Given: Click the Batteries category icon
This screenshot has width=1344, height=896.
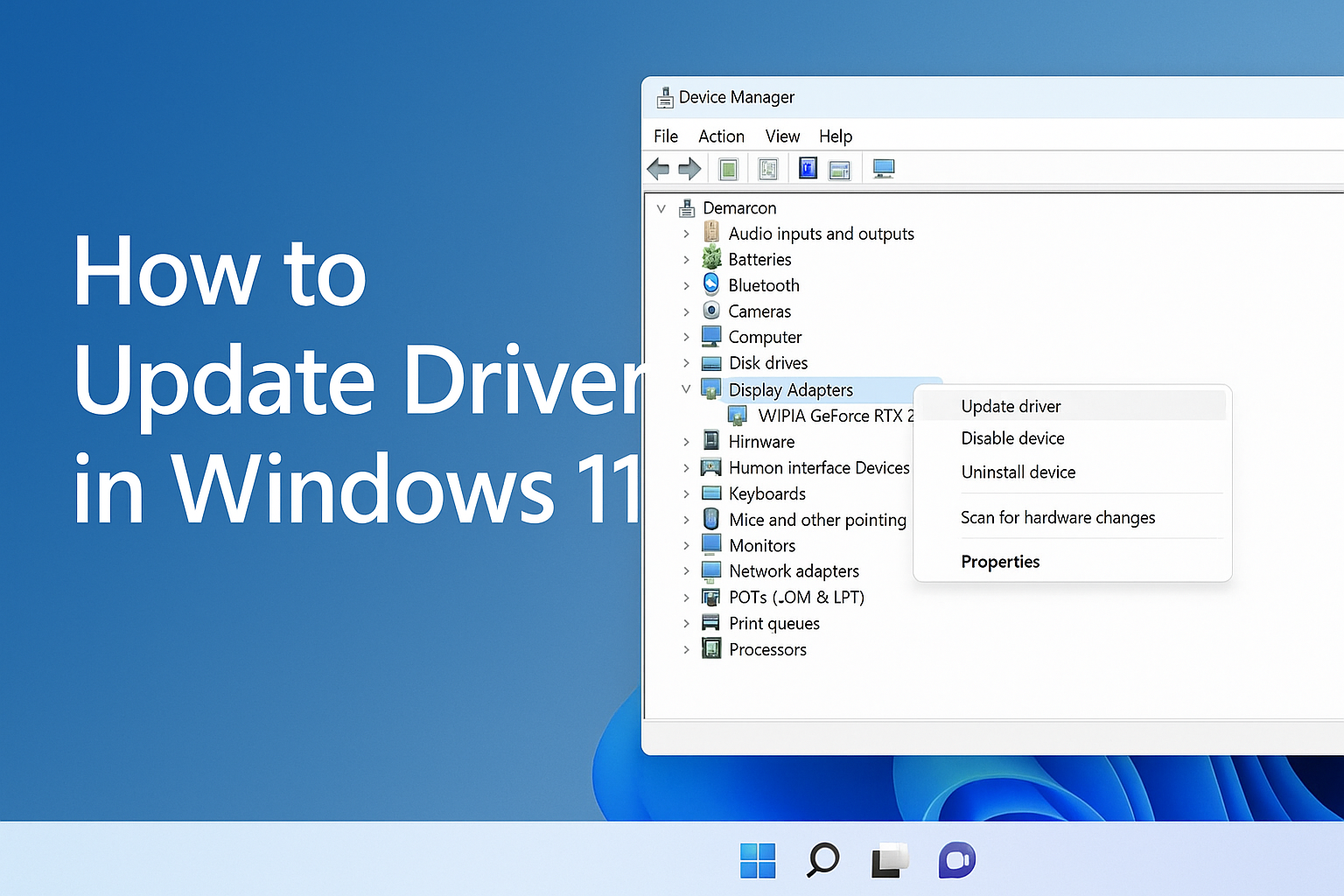Looking at the screenshot, I should tap(712, 258).
